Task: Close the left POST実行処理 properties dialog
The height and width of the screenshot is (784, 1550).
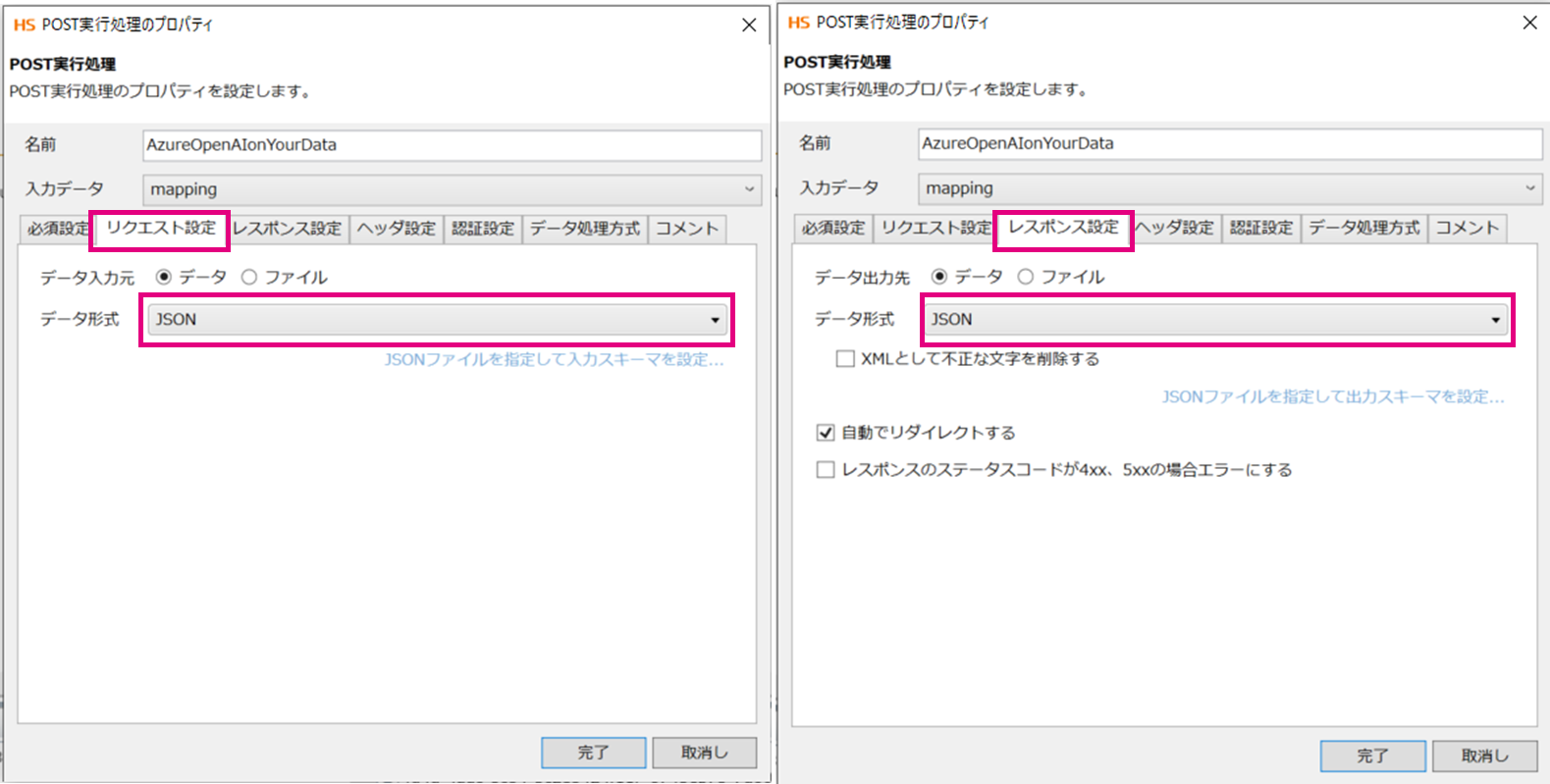Action: pos(749,25)
